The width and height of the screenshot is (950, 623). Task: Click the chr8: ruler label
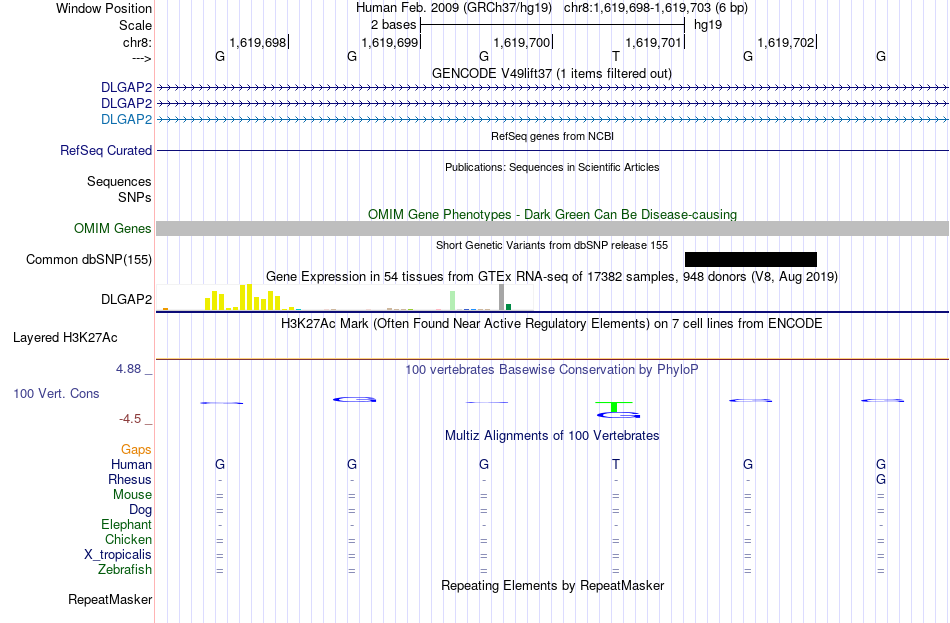click(137, 42)
